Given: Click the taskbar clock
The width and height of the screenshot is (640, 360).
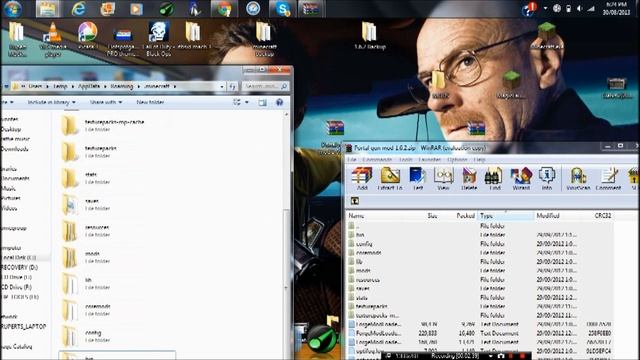Looking at the screenshot, I should tap(616, 9).
